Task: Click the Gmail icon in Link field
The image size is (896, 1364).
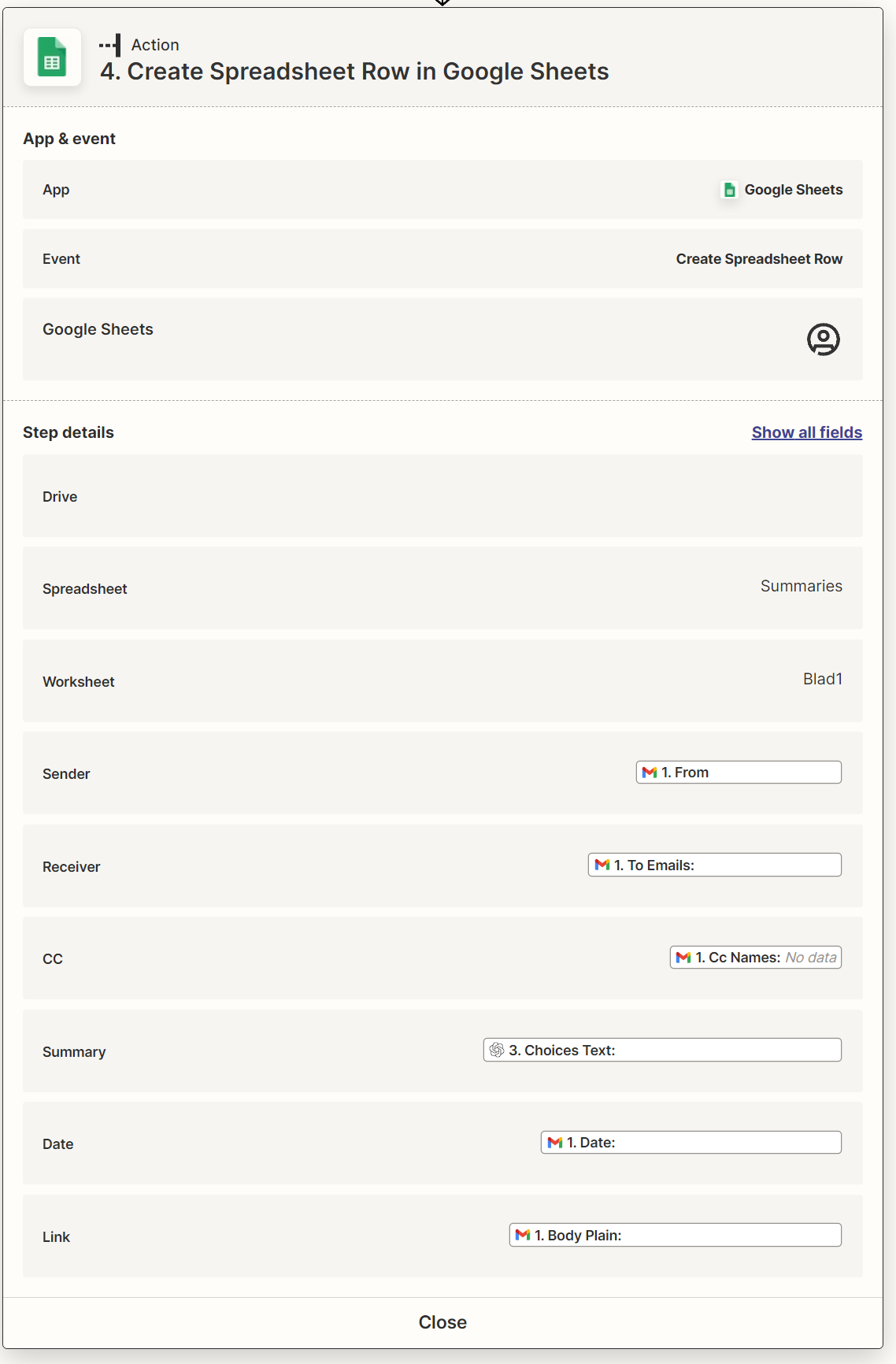Action: tap(523, 1235)
